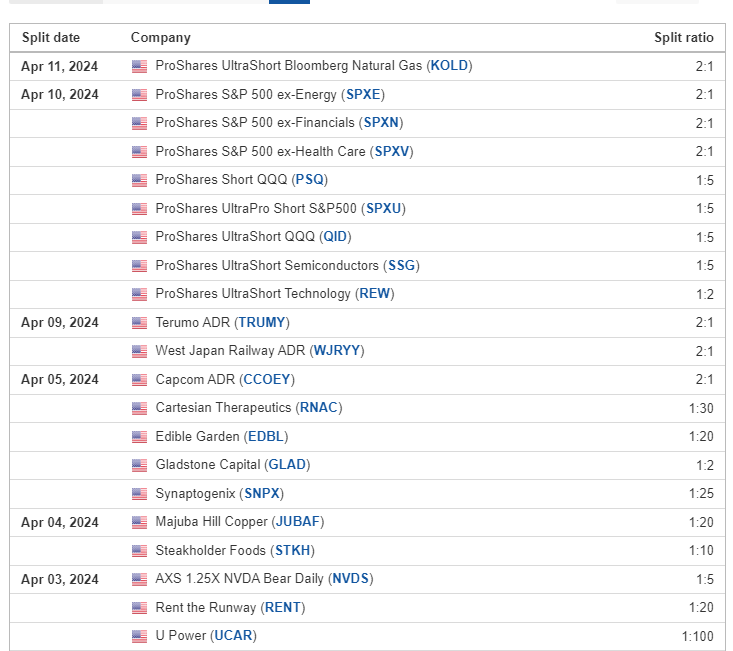Open the SPXN ticker link
Screen dimensions: 733x651
381,122
